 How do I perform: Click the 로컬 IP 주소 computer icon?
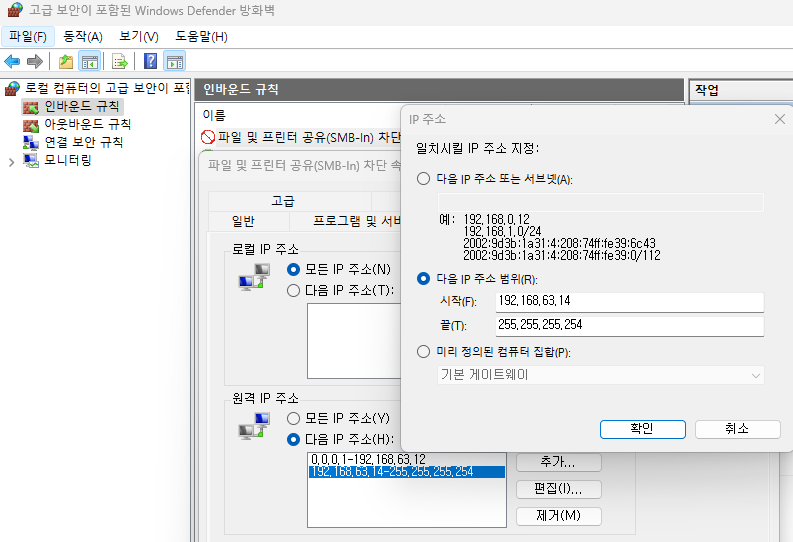click(x=254, y=277)
